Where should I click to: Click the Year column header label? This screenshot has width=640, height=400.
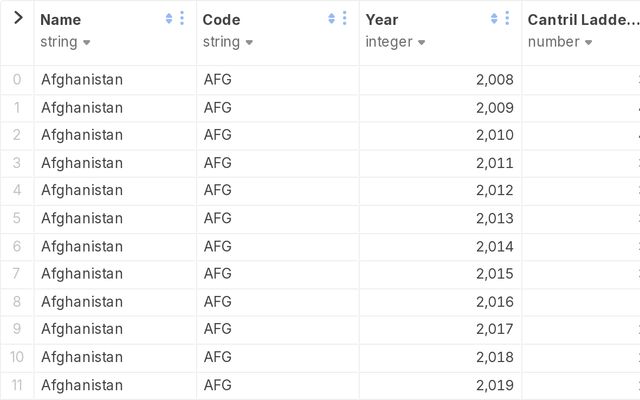coord(382,19)
